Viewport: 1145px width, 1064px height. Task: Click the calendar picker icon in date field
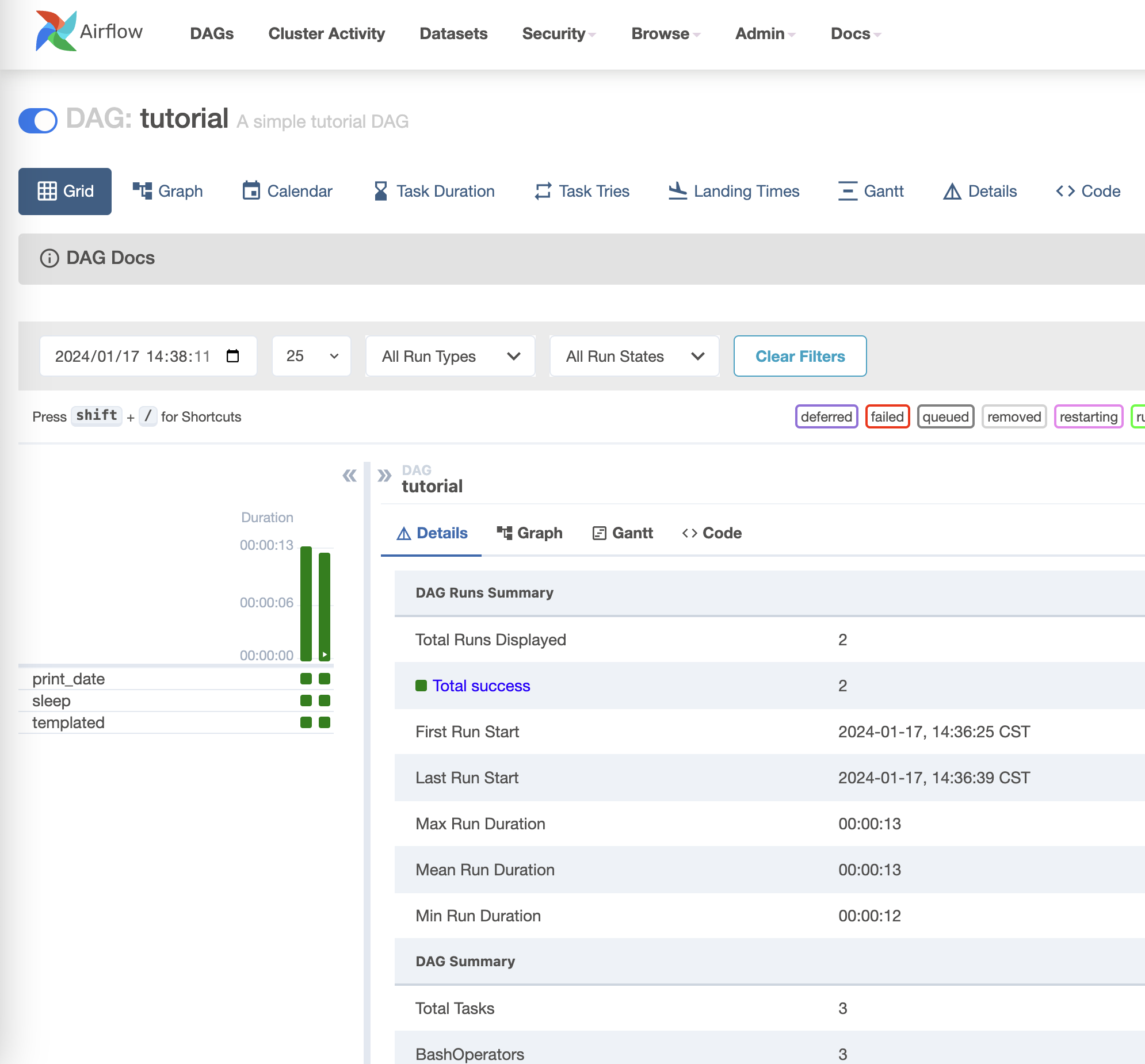coord(232,356)
